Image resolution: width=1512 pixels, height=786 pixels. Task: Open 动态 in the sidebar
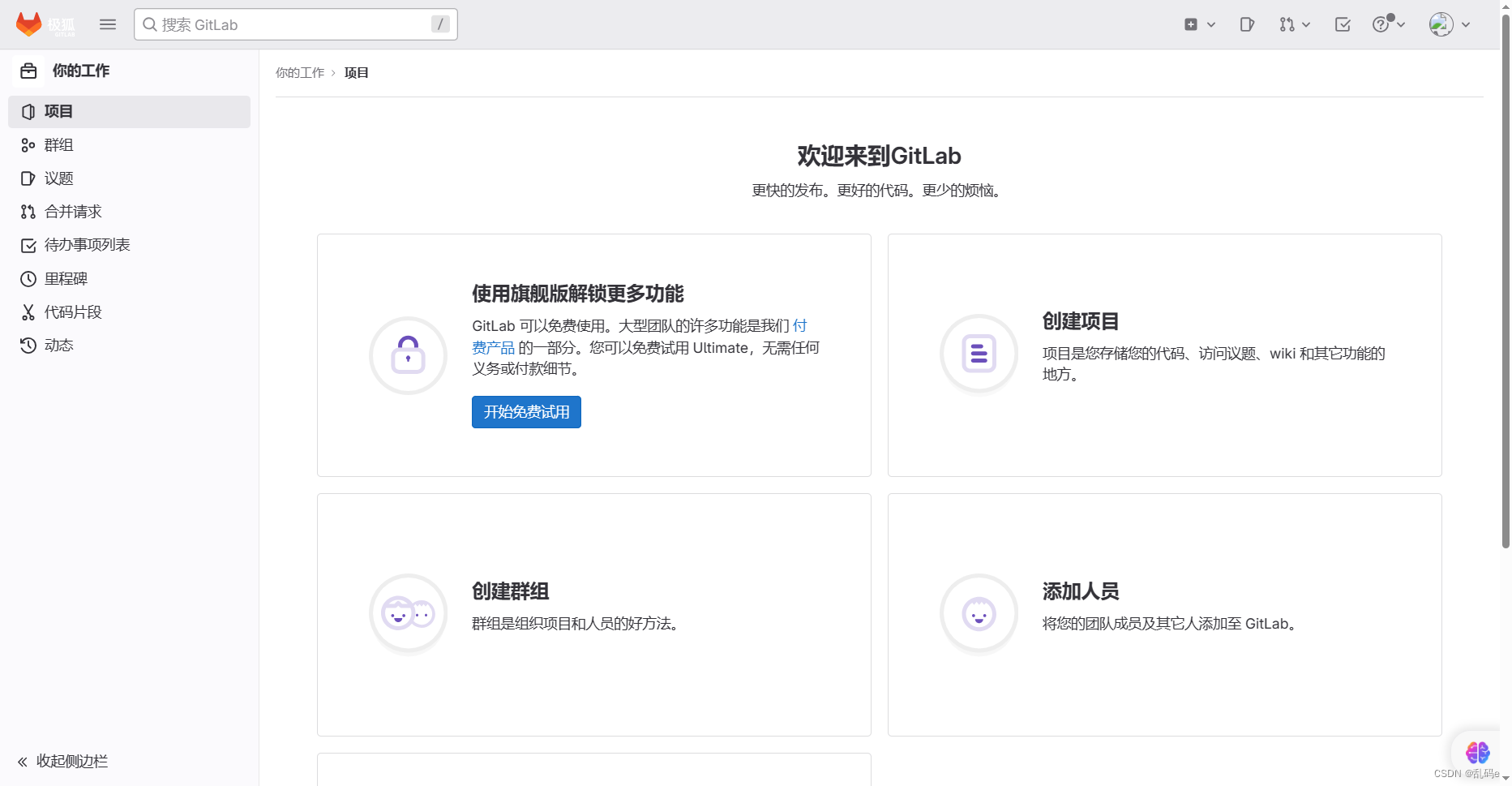(129, 346)
